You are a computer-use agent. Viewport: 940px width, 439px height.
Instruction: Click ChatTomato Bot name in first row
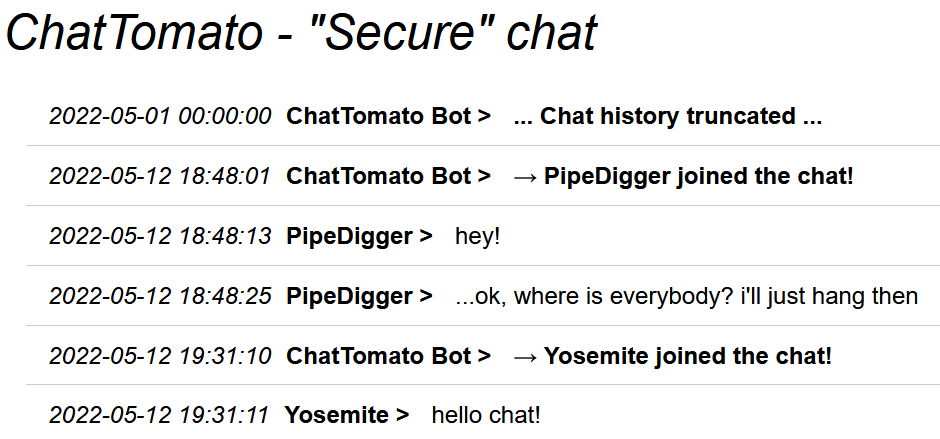388,116
